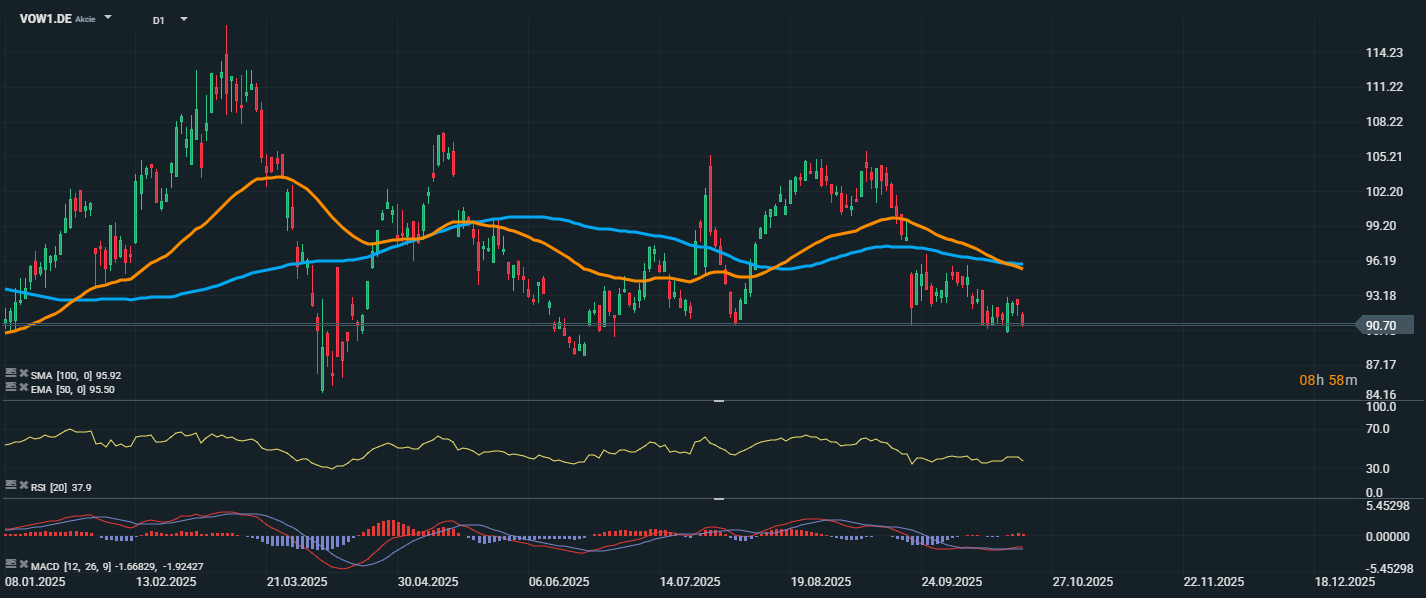The width and height of the screenshot is (1426, 598).
Task: Click the RSI [20] indicator label
Action: [52, 486]
